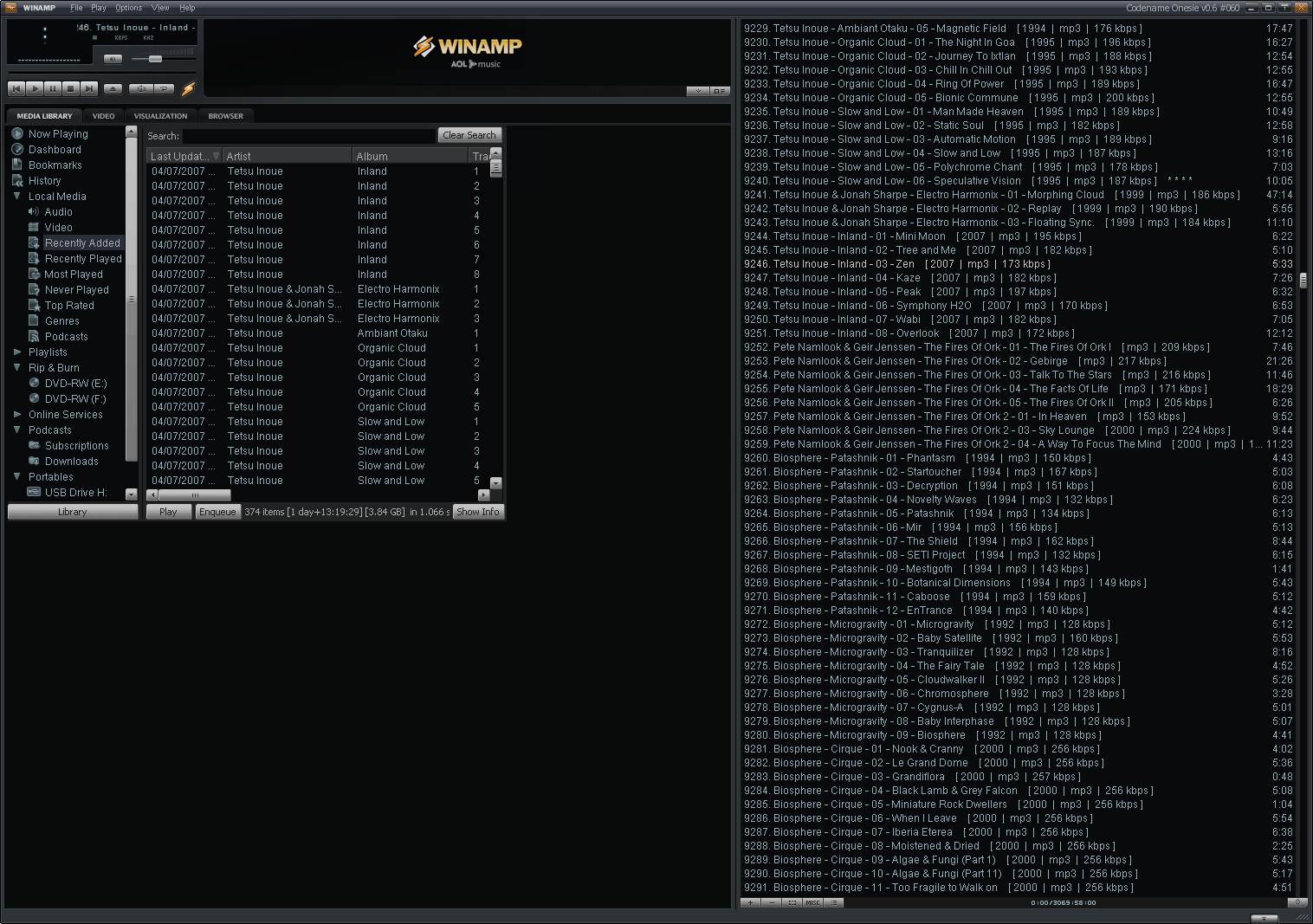Click the Enqueue button
Viewport: 1313px width, 924px height.
217,512
